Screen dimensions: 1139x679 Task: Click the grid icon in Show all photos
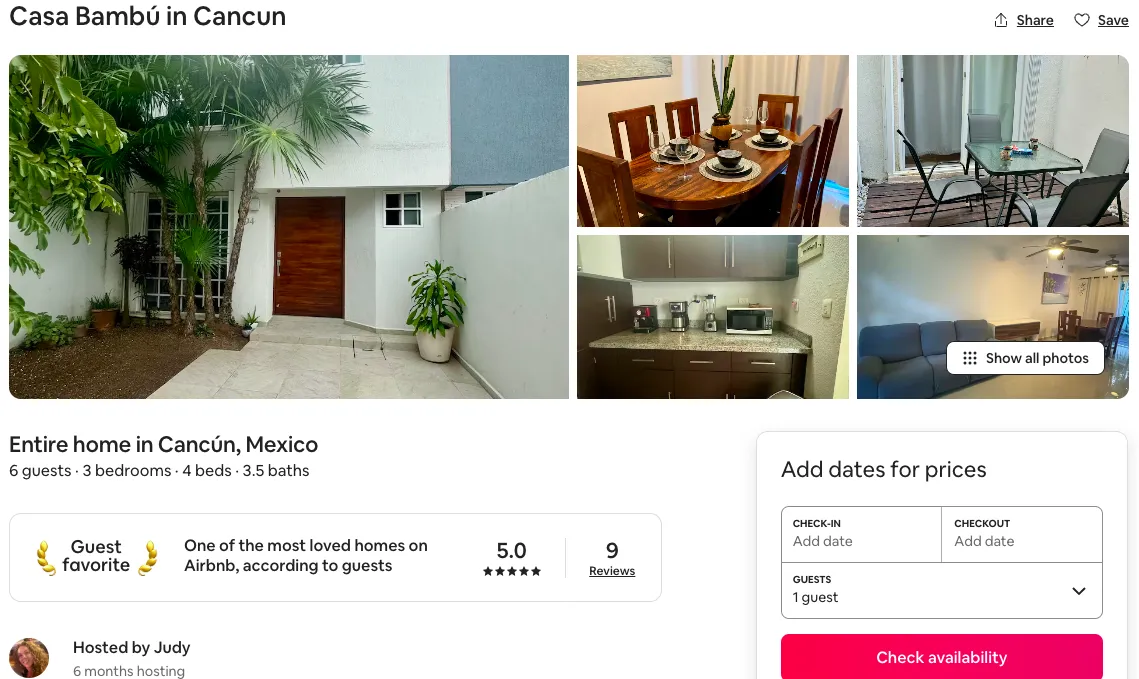tap(970, 358)
